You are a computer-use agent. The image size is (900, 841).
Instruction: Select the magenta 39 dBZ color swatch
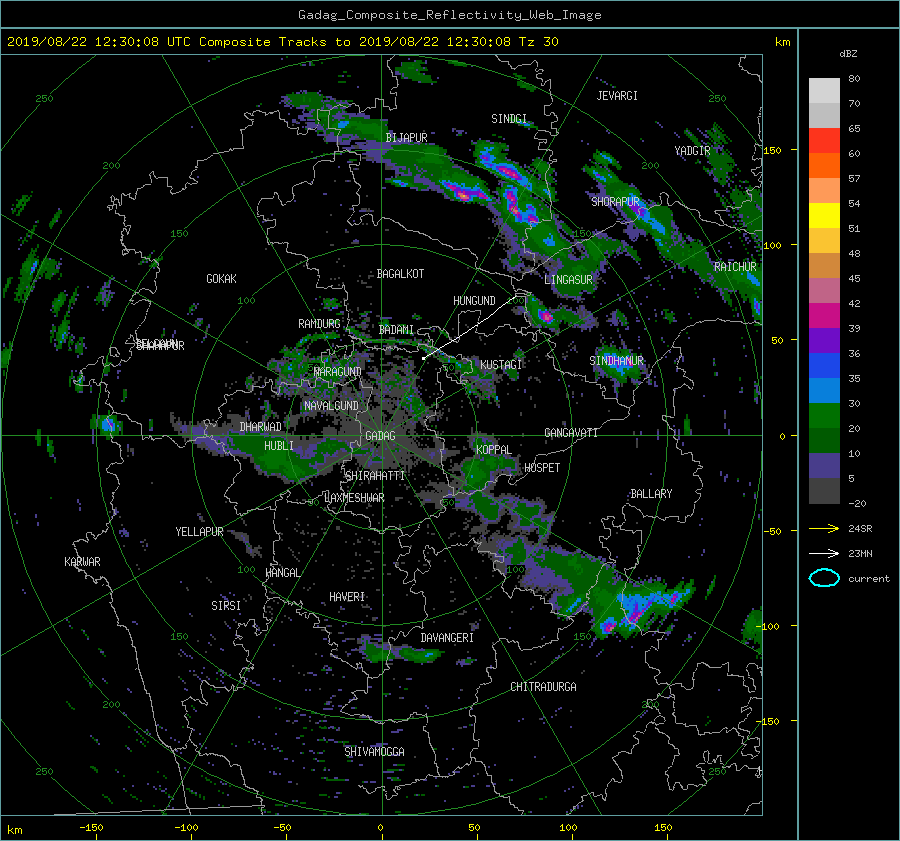[x=824, y=316]
